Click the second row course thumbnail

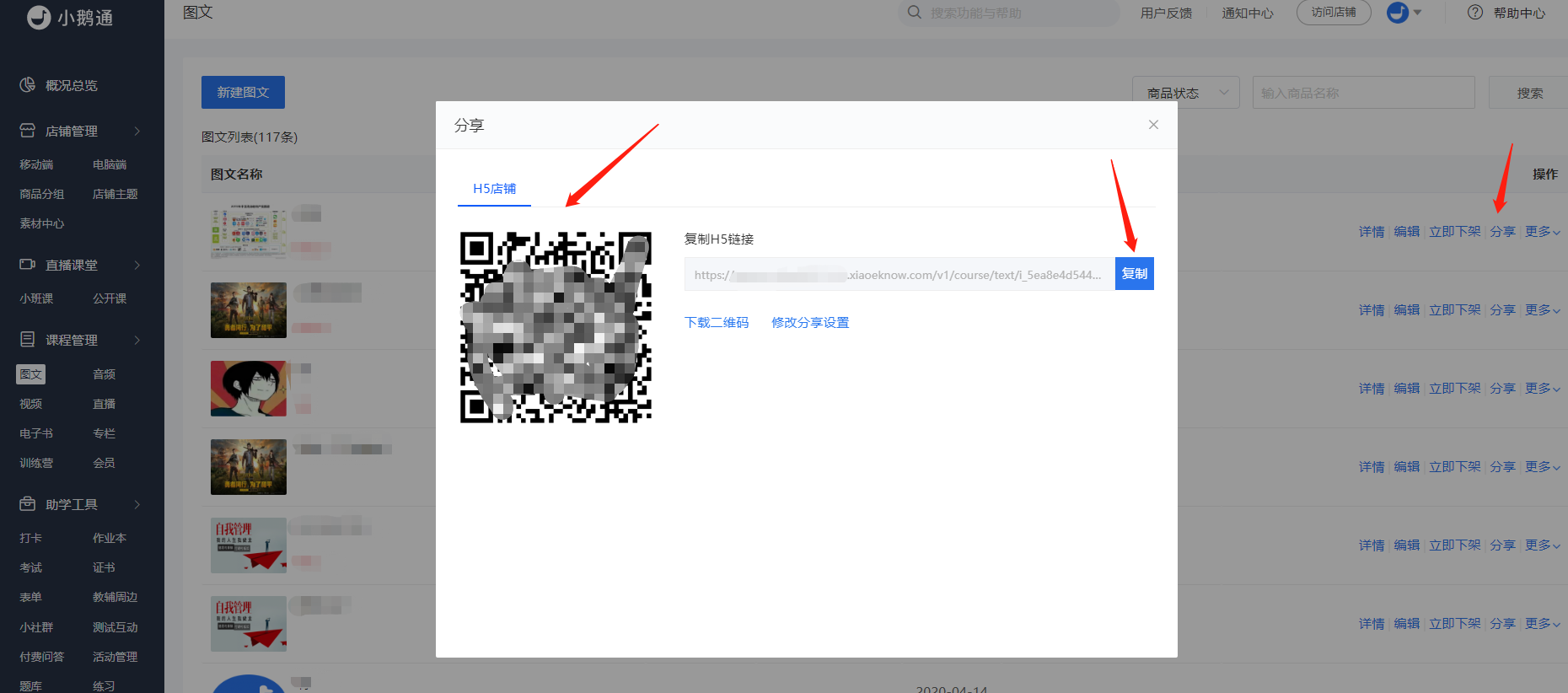pos(249,310)
